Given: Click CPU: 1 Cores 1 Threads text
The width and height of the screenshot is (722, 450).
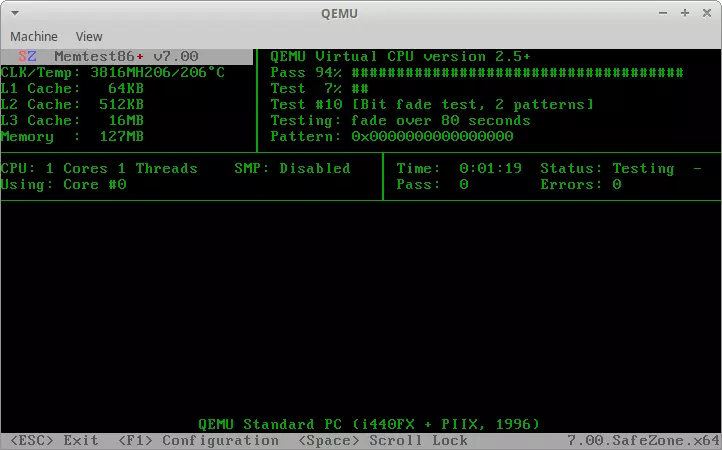Looking at the screenshot, I should tap(99, 169).
